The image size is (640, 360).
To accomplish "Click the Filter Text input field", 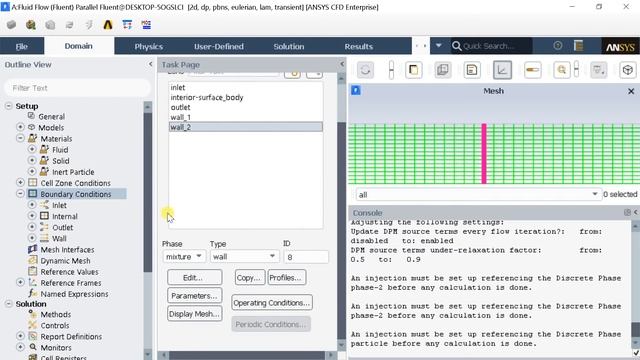I will click(77, 88).
